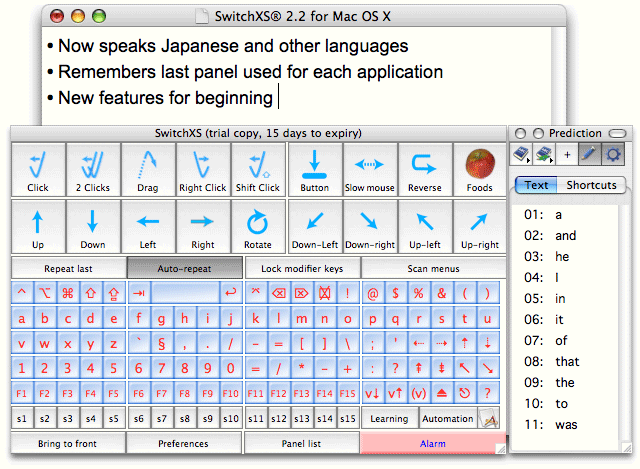Click the Rotate icon
This screenshot has width=640, height=469.
pos(258,227)
